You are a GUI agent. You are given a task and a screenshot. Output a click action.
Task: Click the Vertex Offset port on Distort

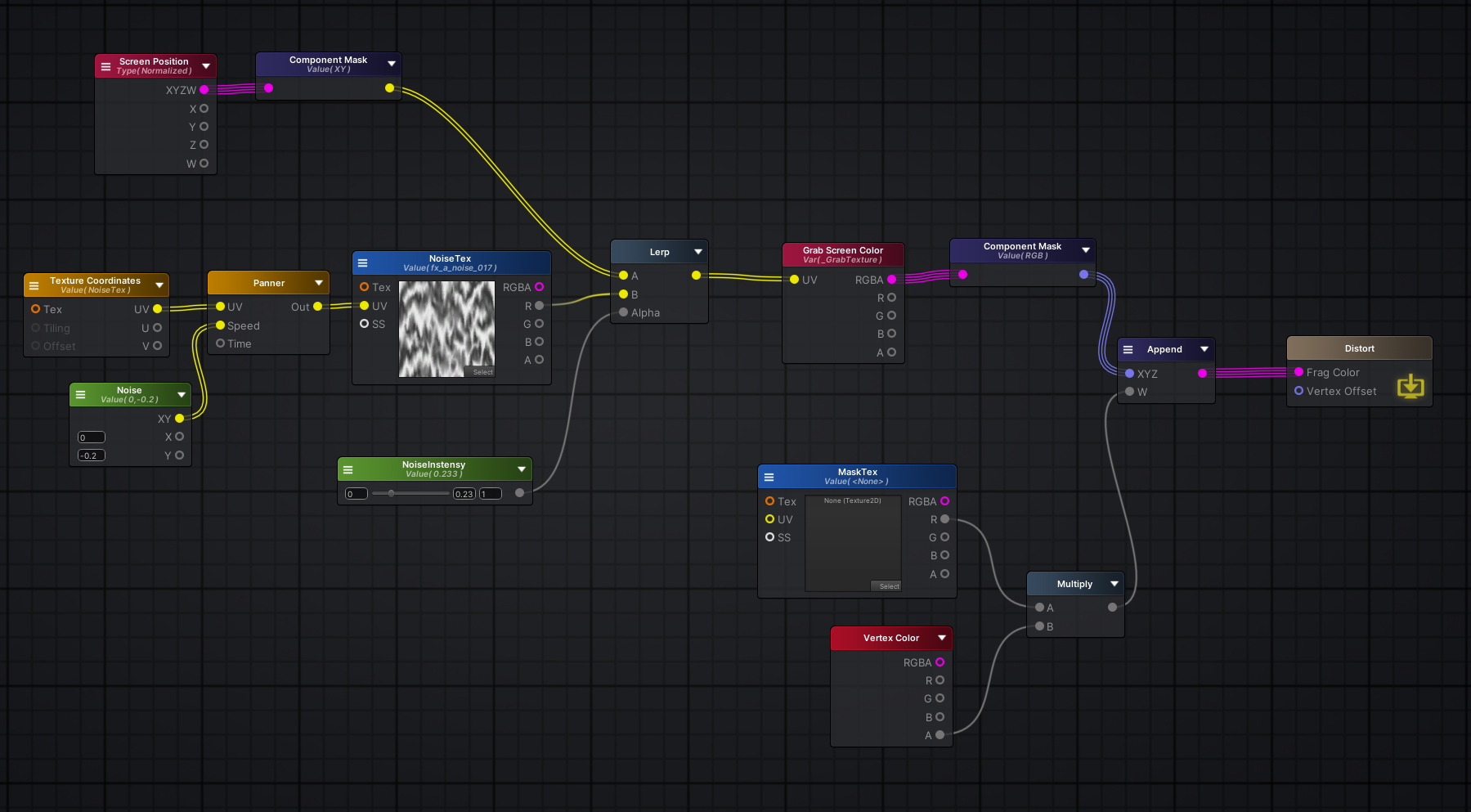[x=1298, y=391]
